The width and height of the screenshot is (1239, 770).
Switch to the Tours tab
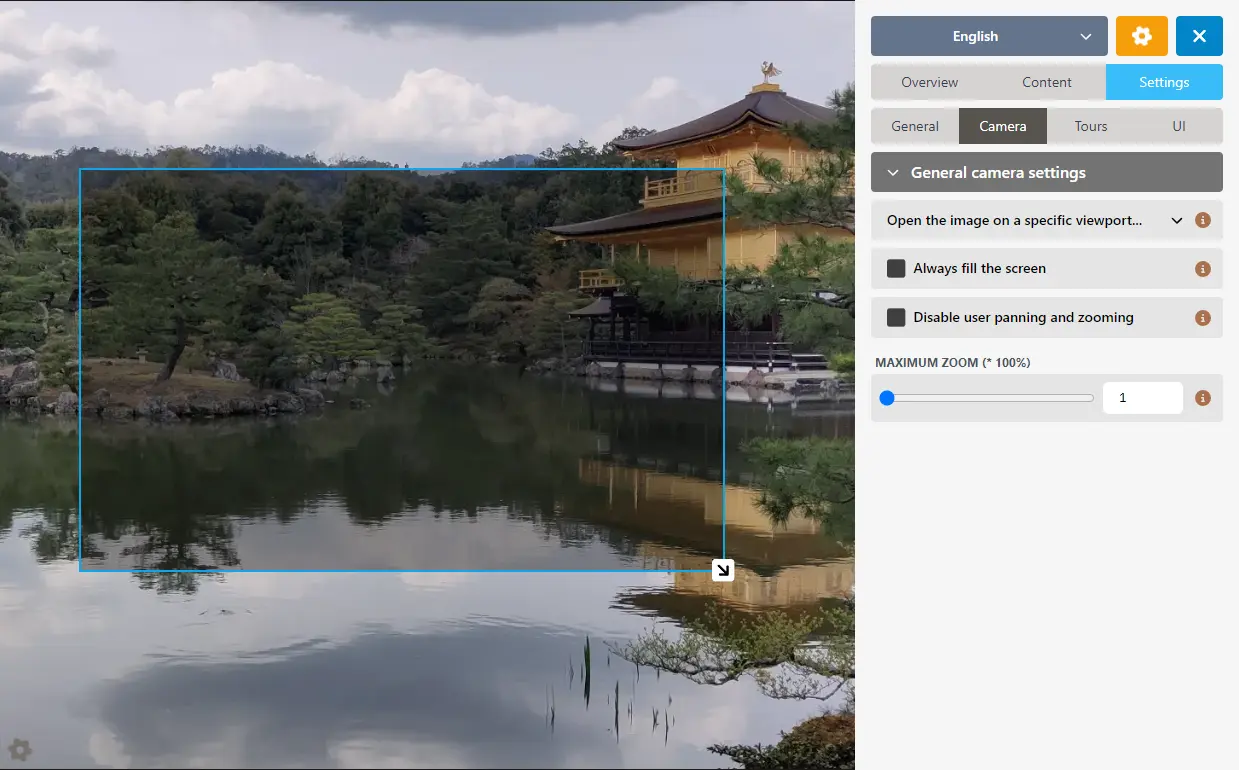click(x=1090, y=125)
